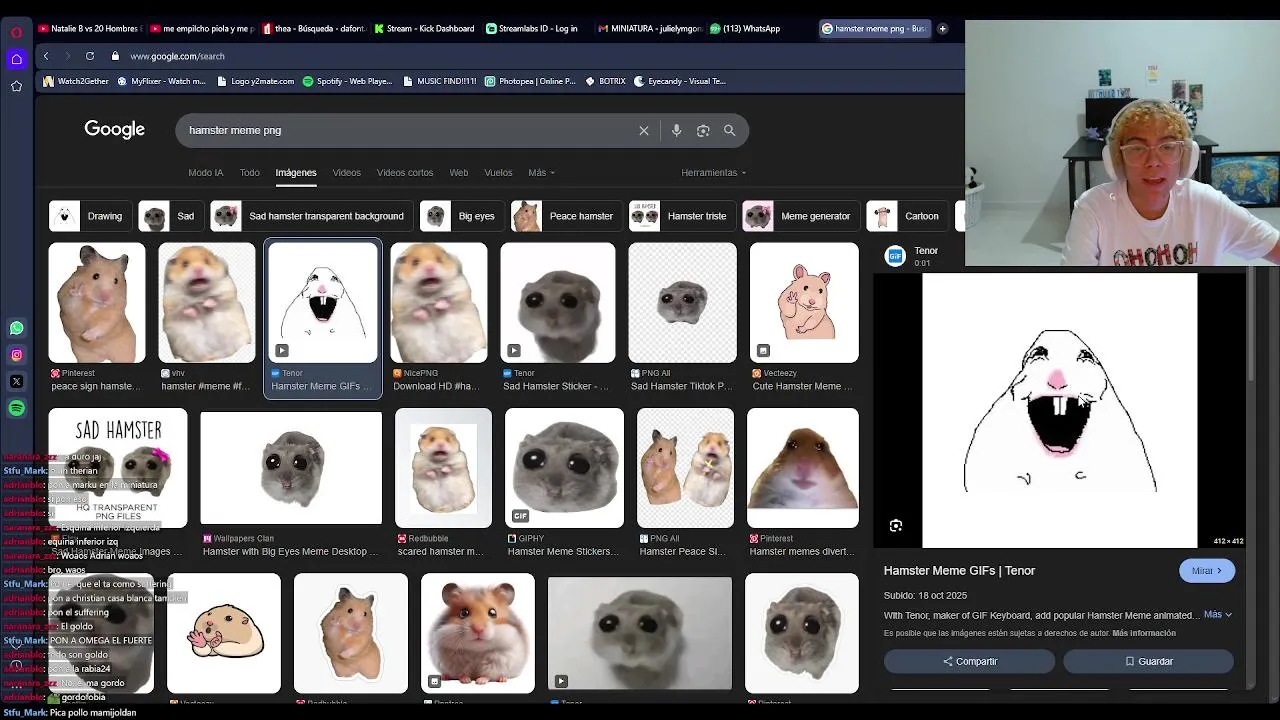Viewport: 1280px width, 720px height.
Task: Open BOTRIX bookmark
Action: (606, 81)
